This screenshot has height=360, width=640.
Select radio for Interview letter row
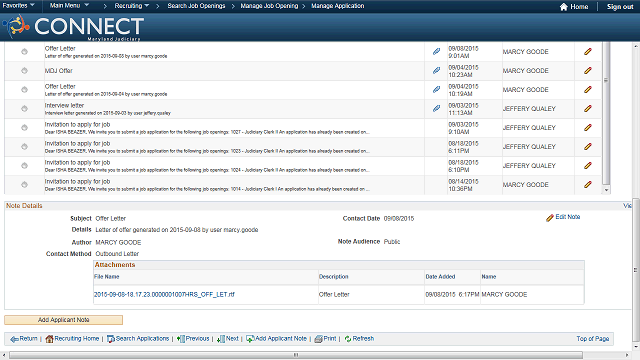click(x=24, y=109)
